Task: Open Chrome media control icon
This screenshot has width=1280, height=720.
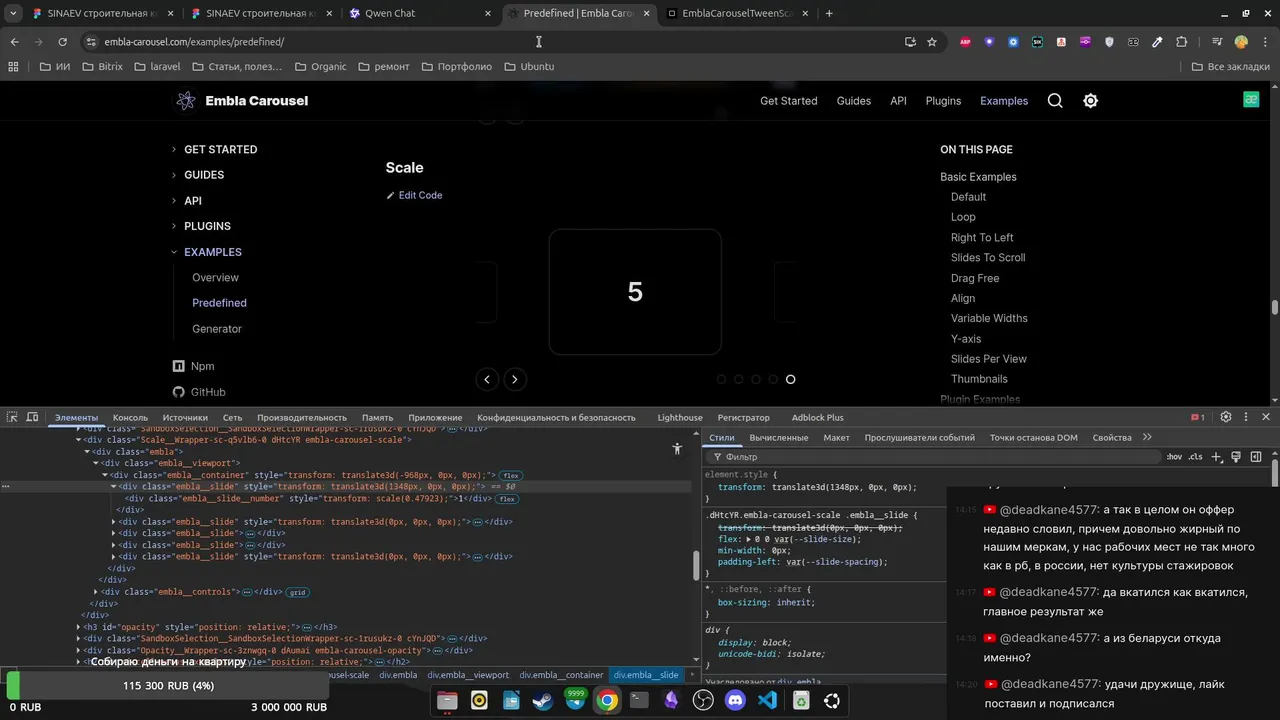Action: click(1217, 42)
